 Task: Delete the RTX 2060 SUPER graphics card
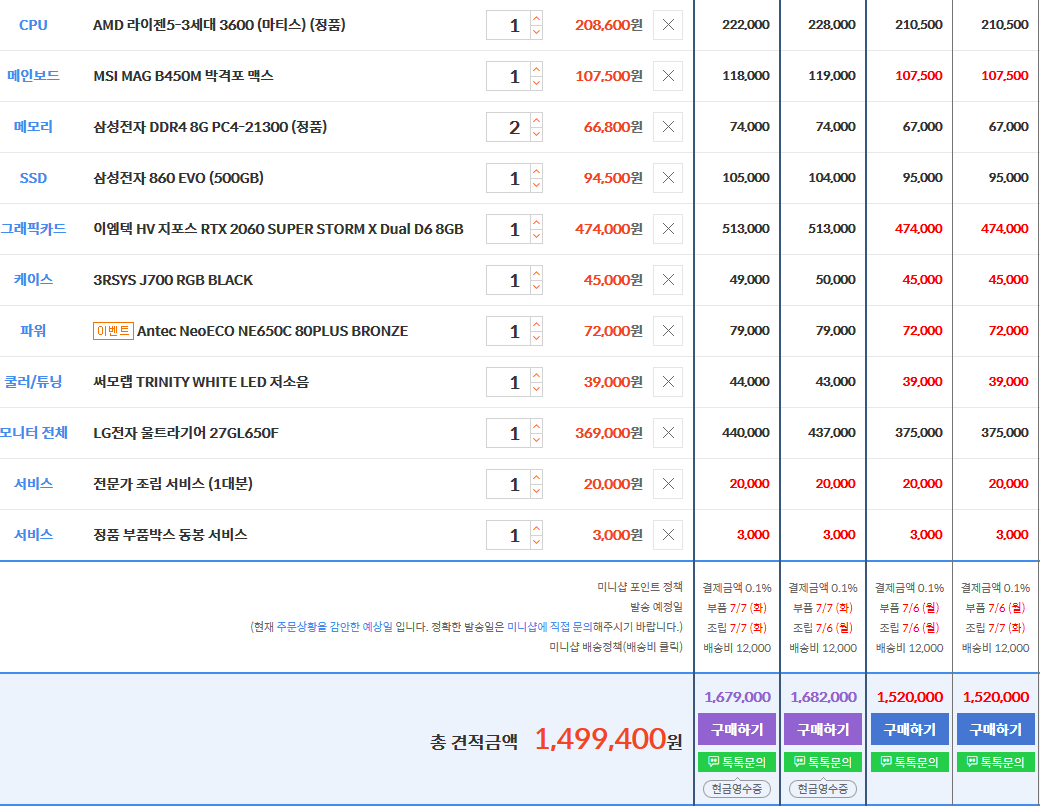point(668,229)
